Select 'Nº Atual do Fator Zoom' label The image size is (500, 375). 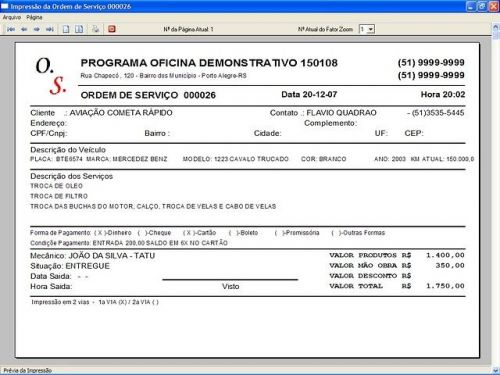click(325, 29)
